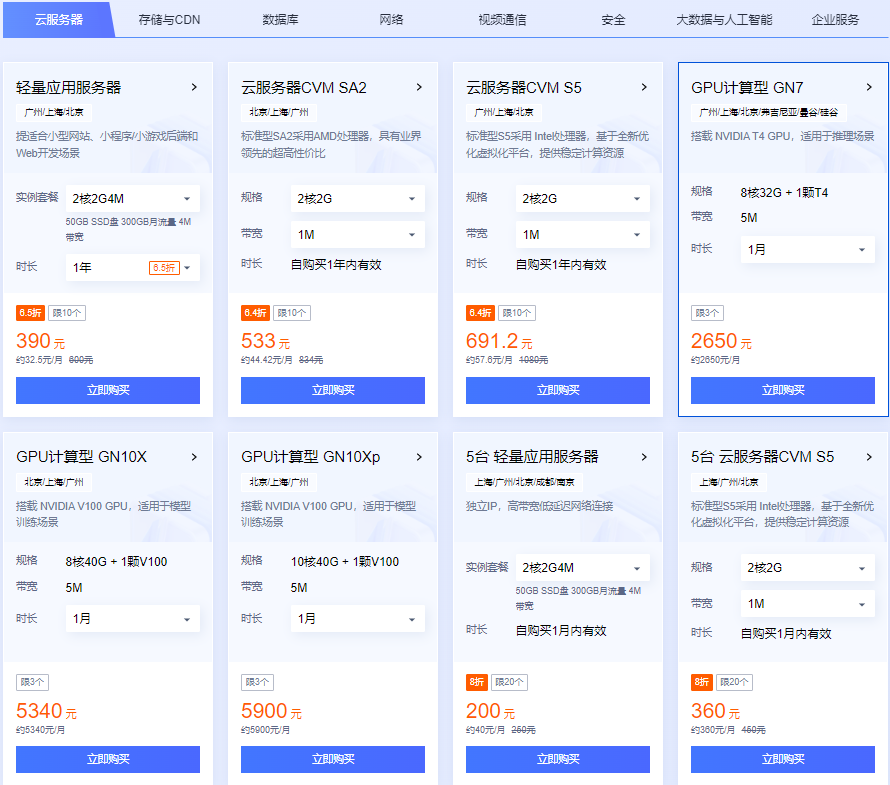Click arrow icon beside GPU计算型 GN7
The width and height of the screenshot is (890, 785).
pyautogui.click(x=869, y=87)
